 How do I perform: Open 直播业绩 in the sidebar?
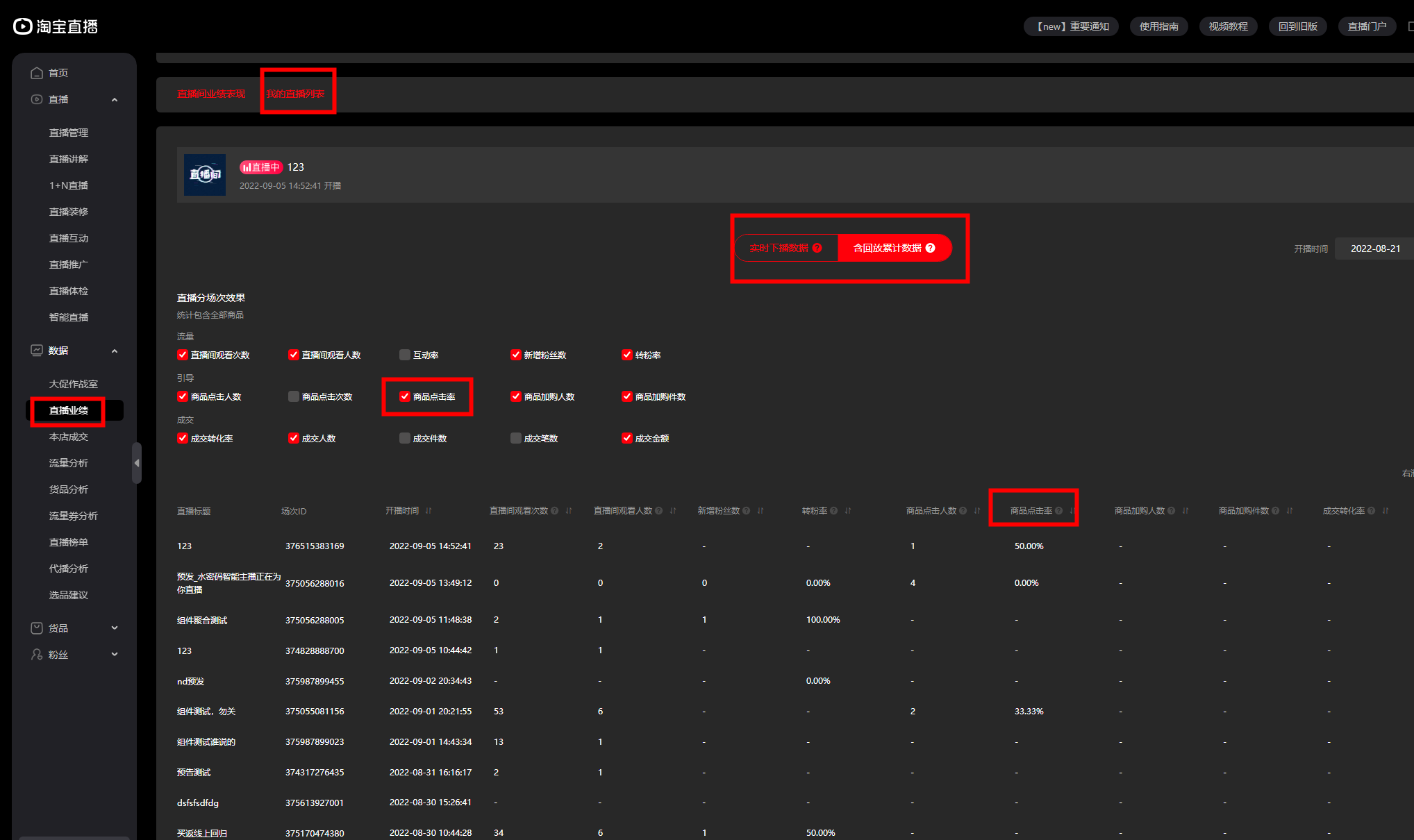69,410
